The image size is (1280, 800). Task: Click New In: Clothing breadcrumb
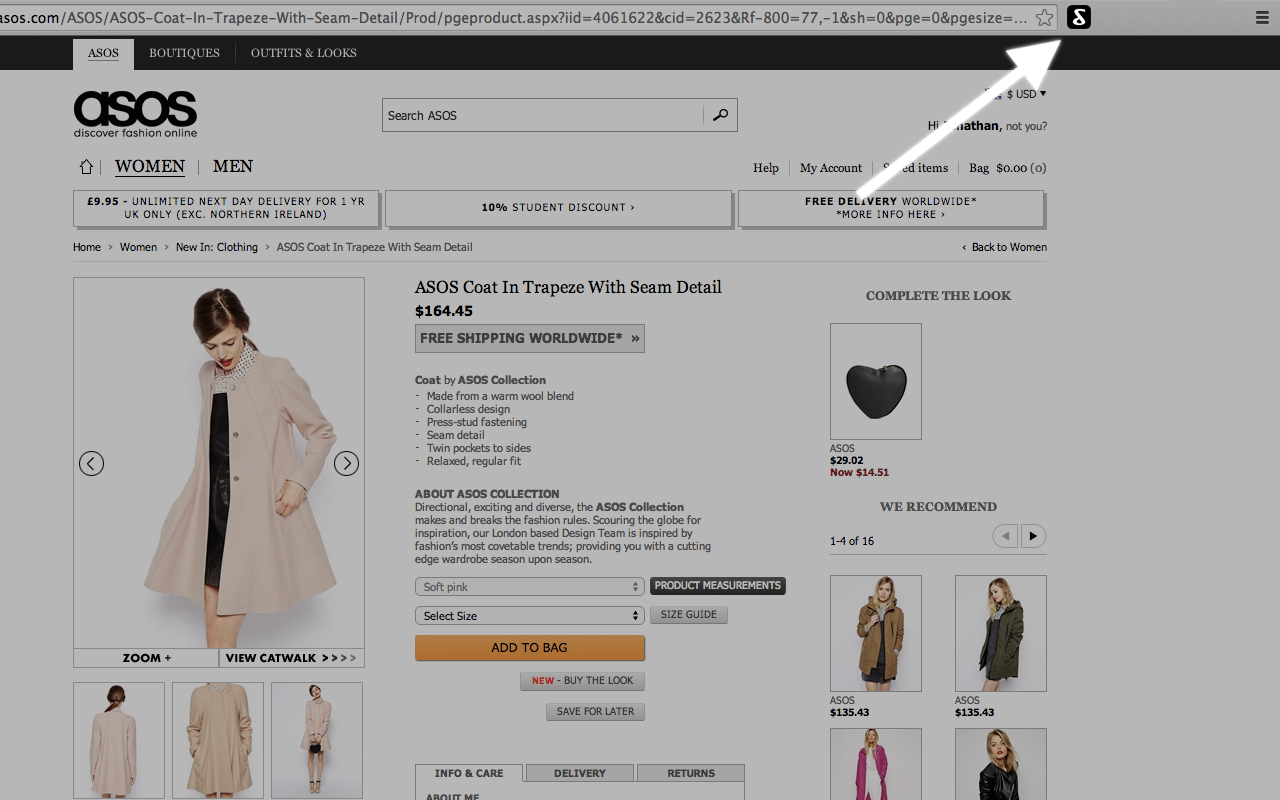pos(217,247)
